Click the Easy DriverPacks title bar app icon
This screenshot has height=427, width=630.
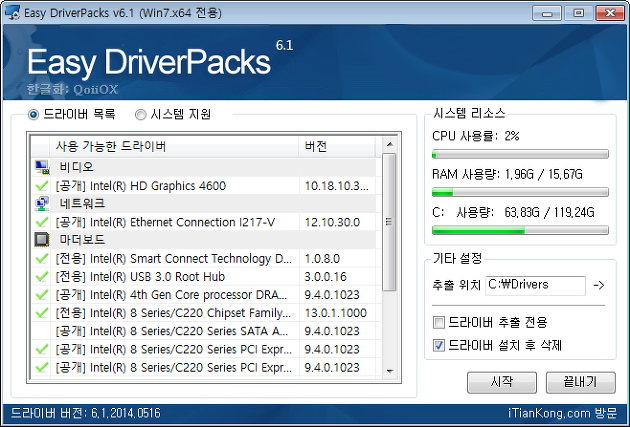(12, 13)
